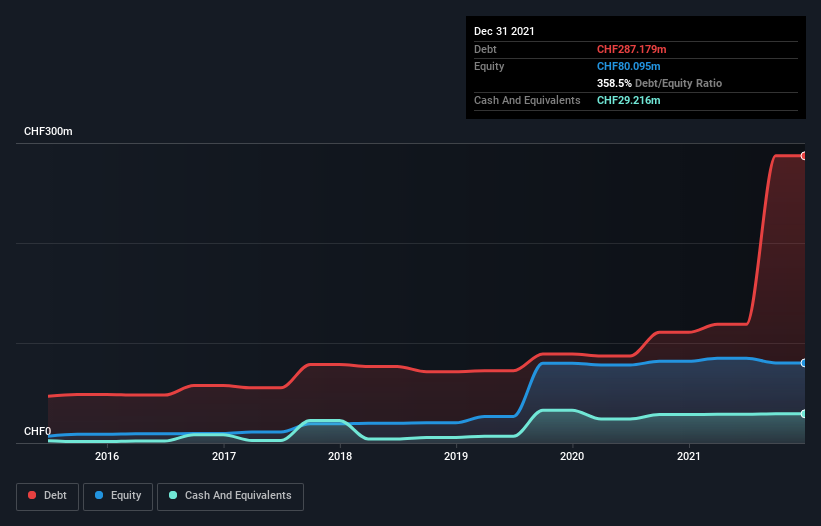The width and height of the screenshot is (821, 526).
Task: Click the Debt label in tooltip
Action: tap(485, 49)
